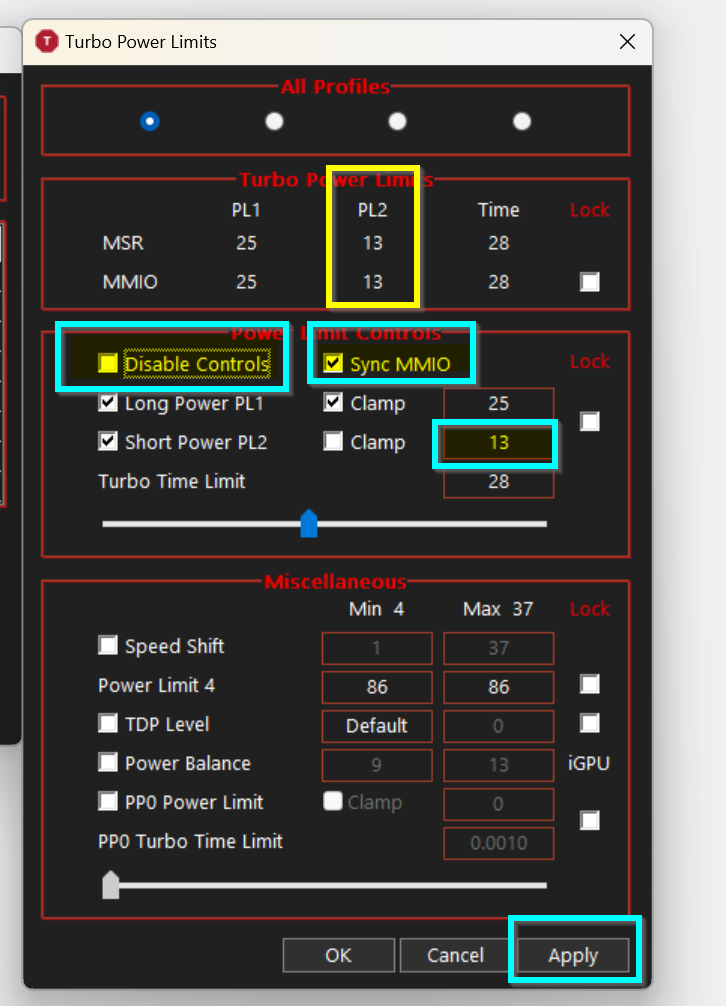Select the first profile radio button
Viewport: 726px width, 1006px height.
point(150,121)
